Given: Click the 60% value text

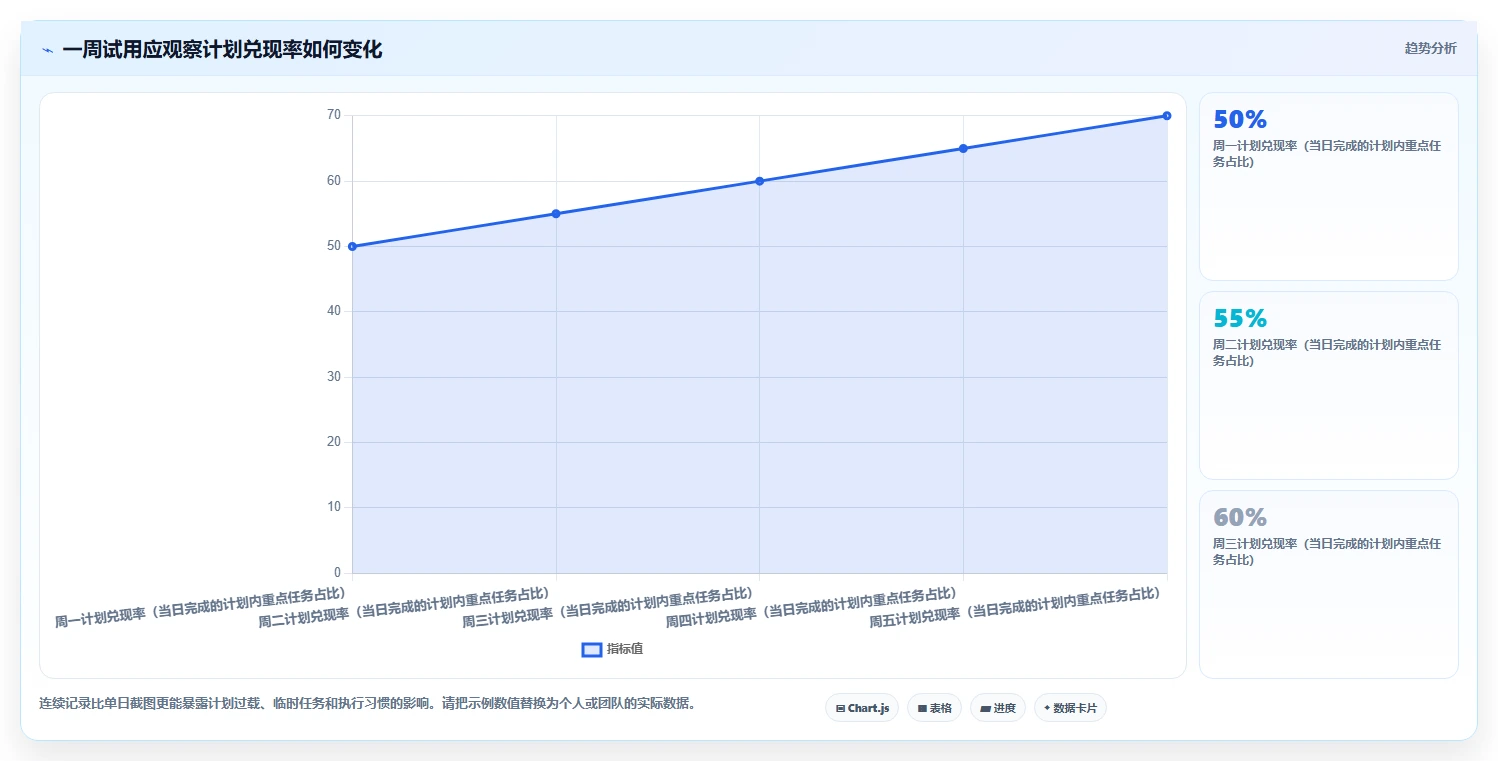Looking at the screenshot, I should 1240,517.
